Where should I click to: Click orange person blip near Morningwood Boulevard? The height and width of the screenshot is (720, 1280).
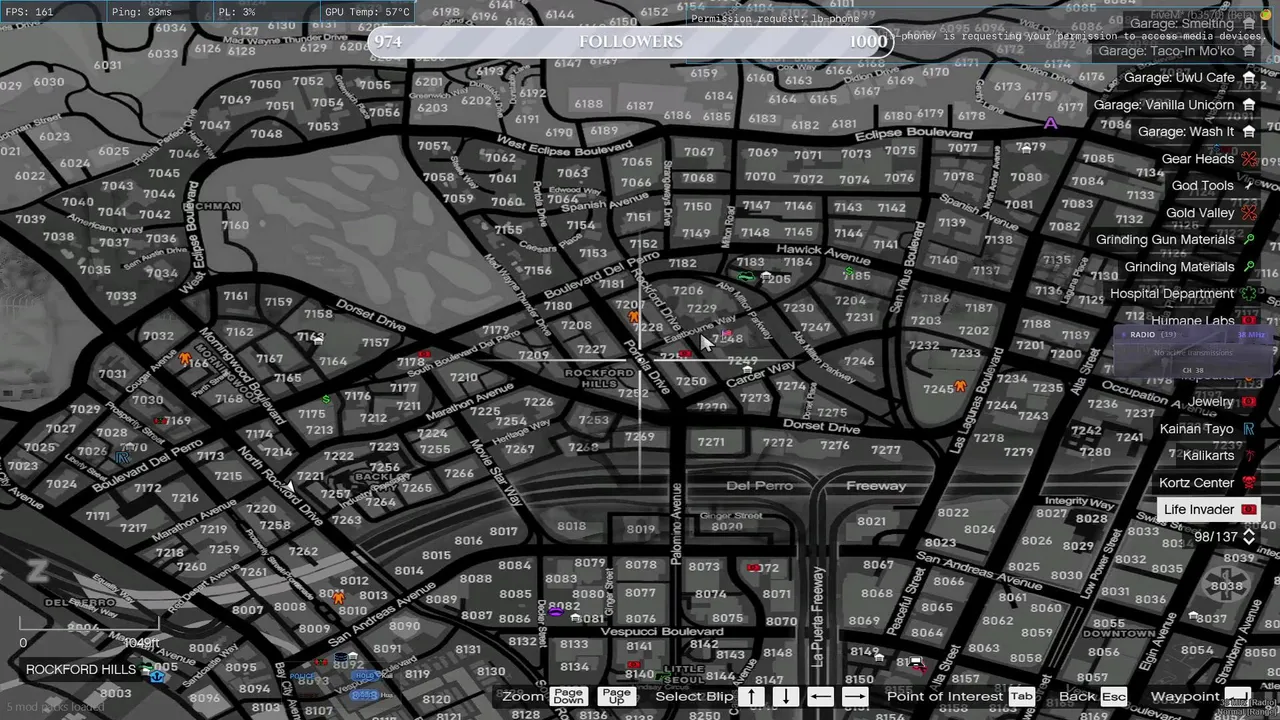click(185, 358)
